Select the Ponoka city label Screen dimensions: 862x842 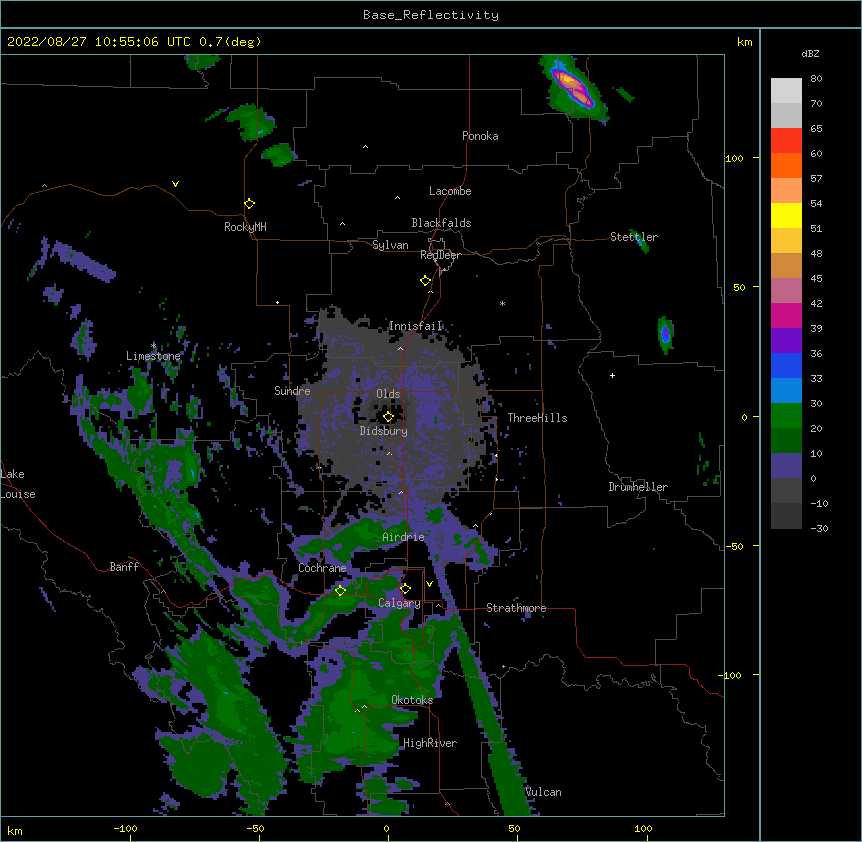coord(480,136)
